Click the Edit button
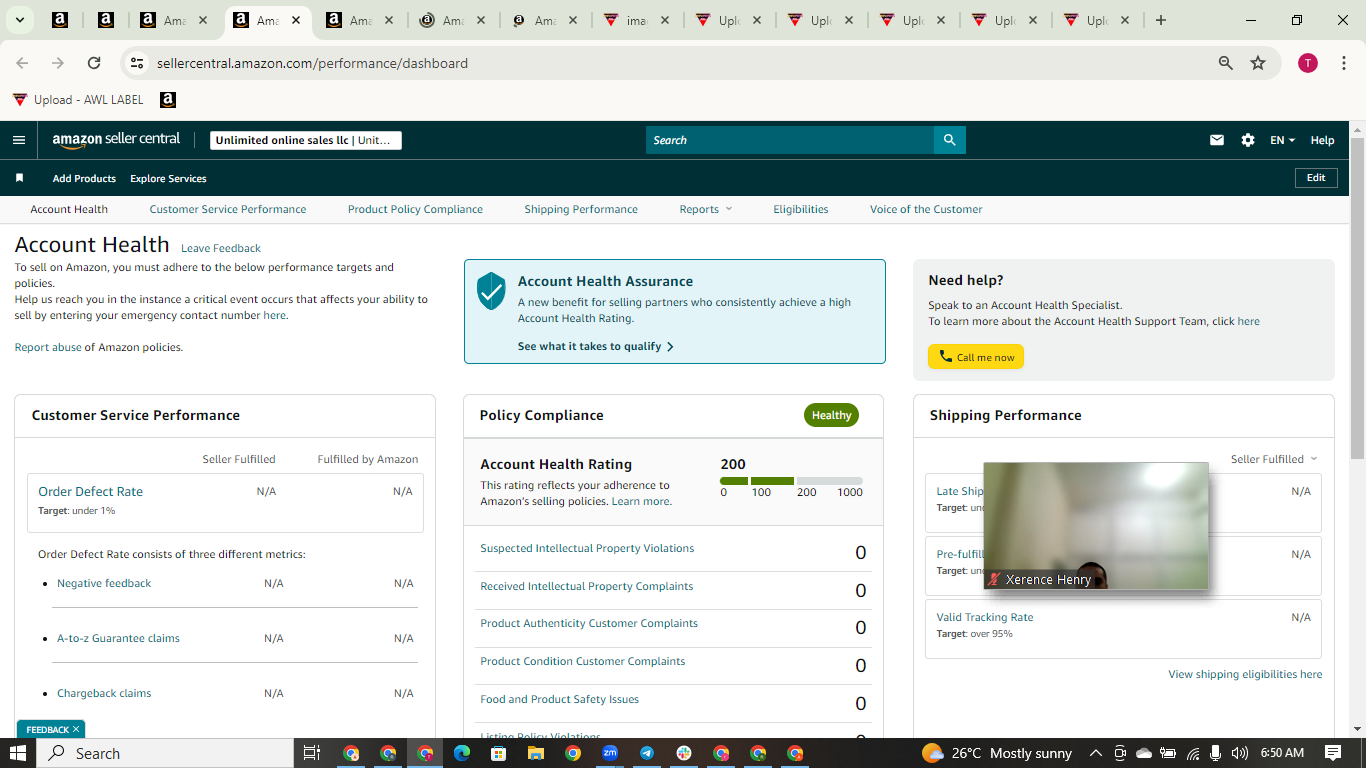Screen dimensions: 1366x768 click(1316, 177)
